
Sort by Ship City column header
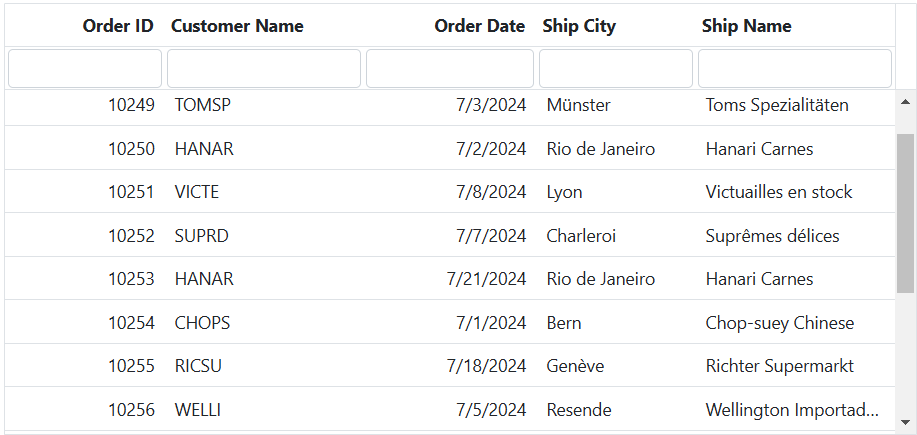tap(579, 26)
